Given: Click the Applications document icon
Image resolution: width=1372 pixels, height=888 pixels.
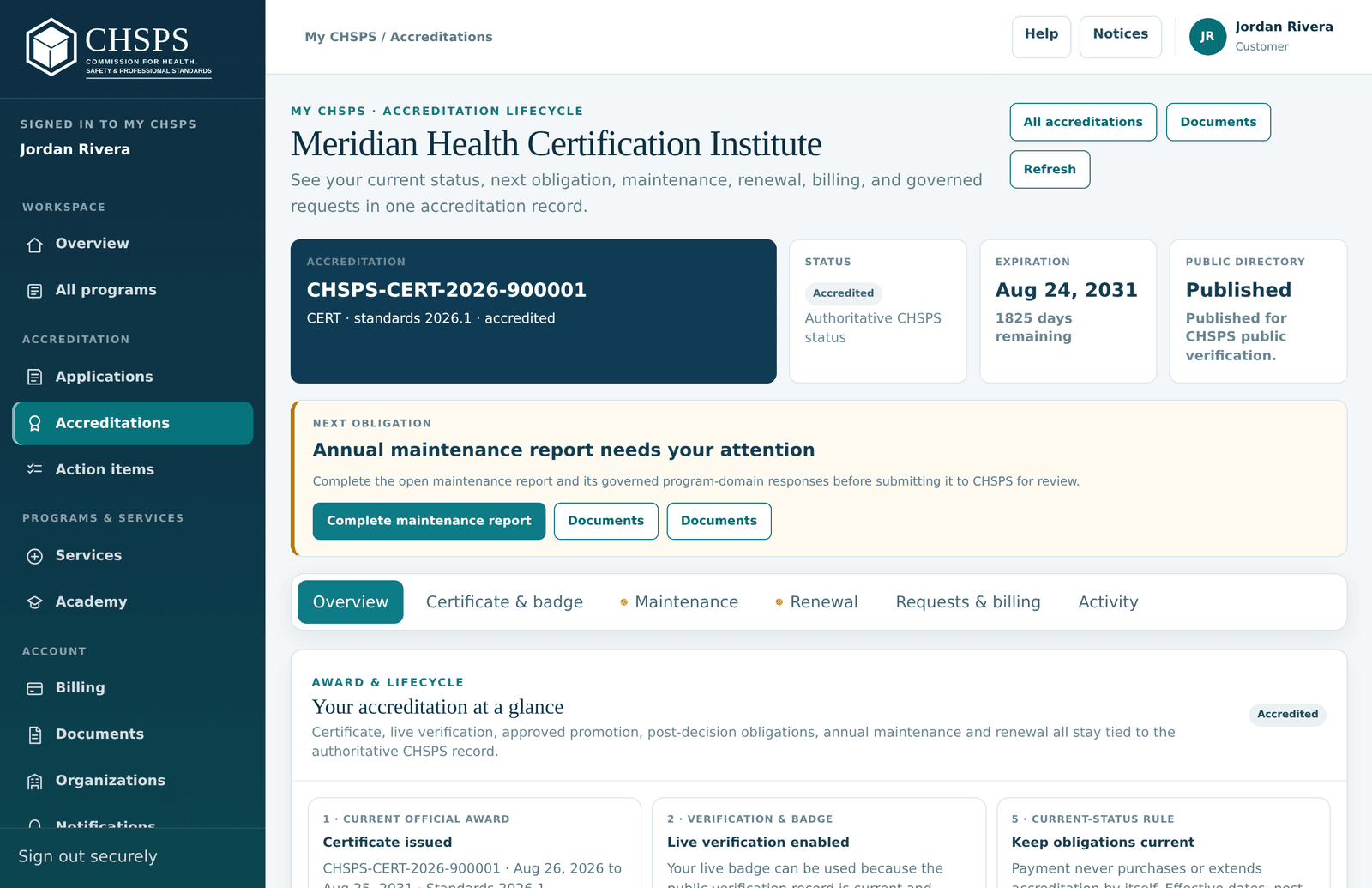Looking at the screenshot, I should (x=34, y=377).
